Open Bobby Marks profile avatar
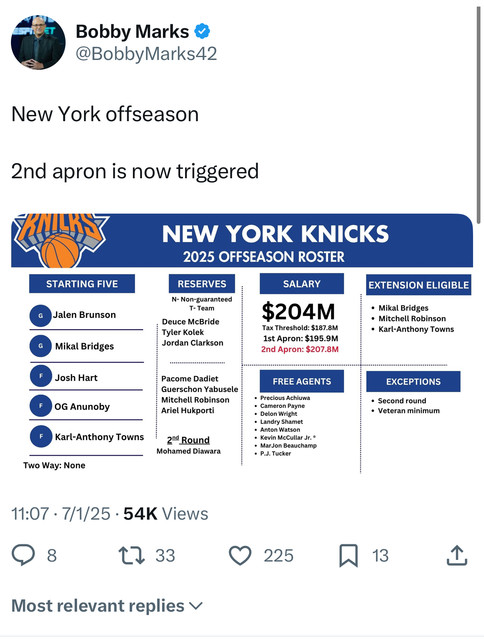484x640 pixels. 38,42
